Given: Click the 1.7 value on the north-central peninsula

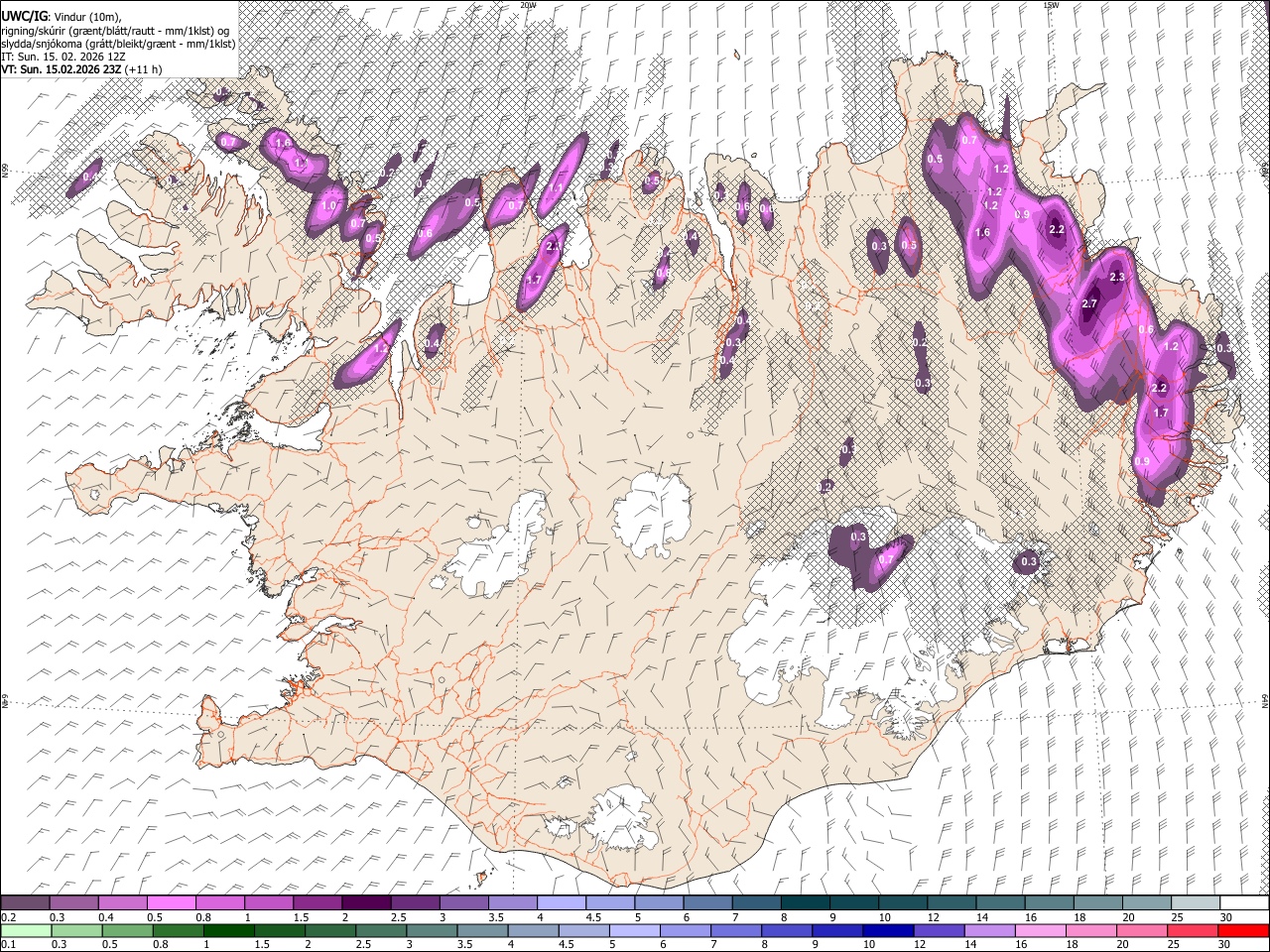Looking at the screenshot, I should click(x=534, y=280).
